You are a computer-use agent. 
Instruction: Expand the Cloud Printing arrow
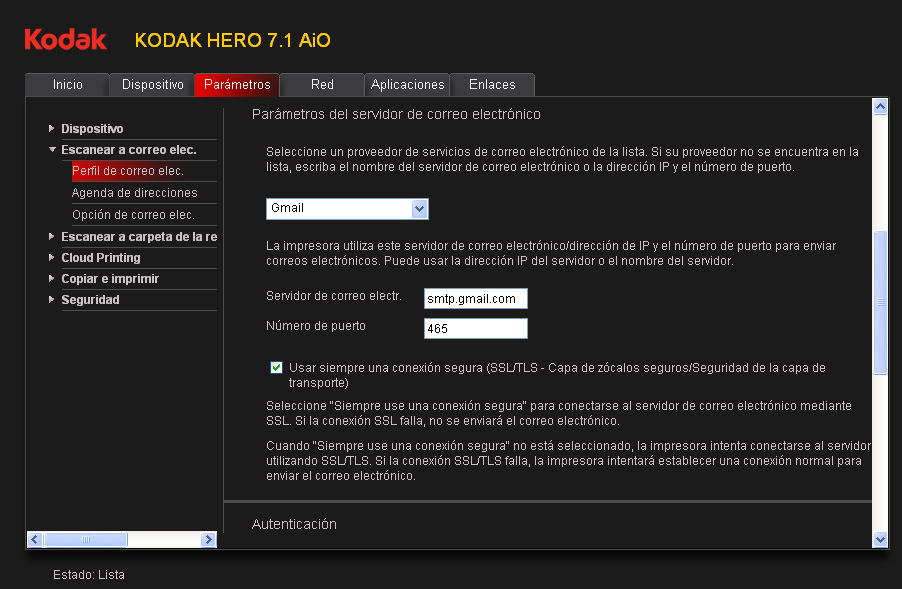[x=51, y=258]
